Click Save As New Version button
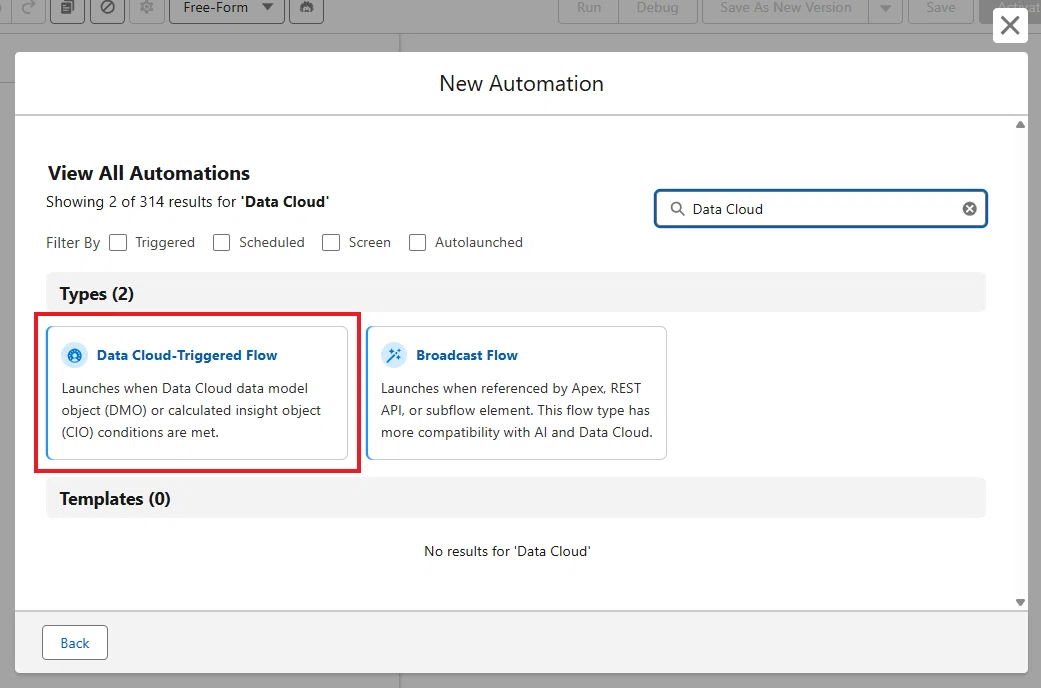1041x688 pixels. [785, 8]
